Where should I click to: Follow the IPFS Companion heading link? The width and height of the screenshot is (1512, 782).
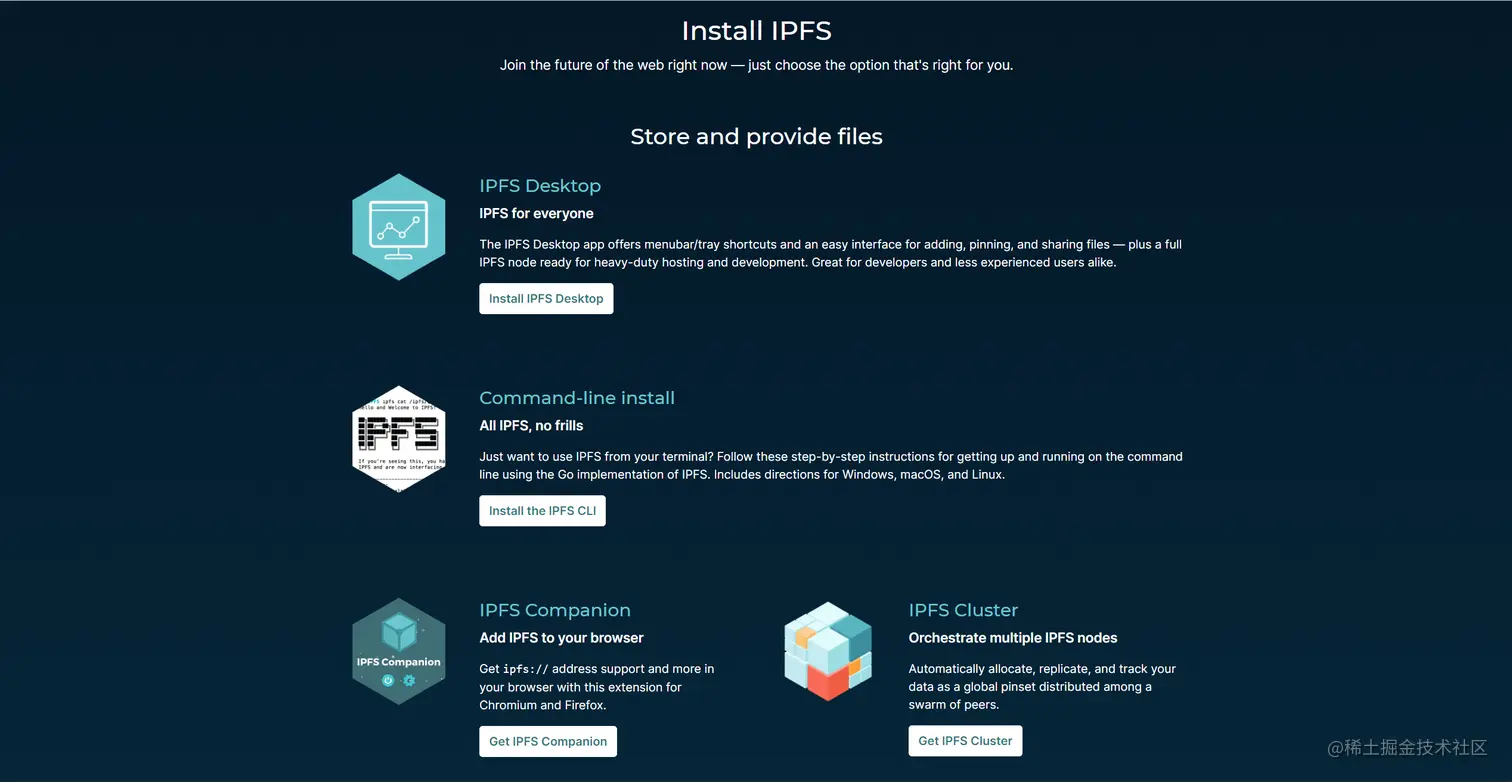coord(555,610)
